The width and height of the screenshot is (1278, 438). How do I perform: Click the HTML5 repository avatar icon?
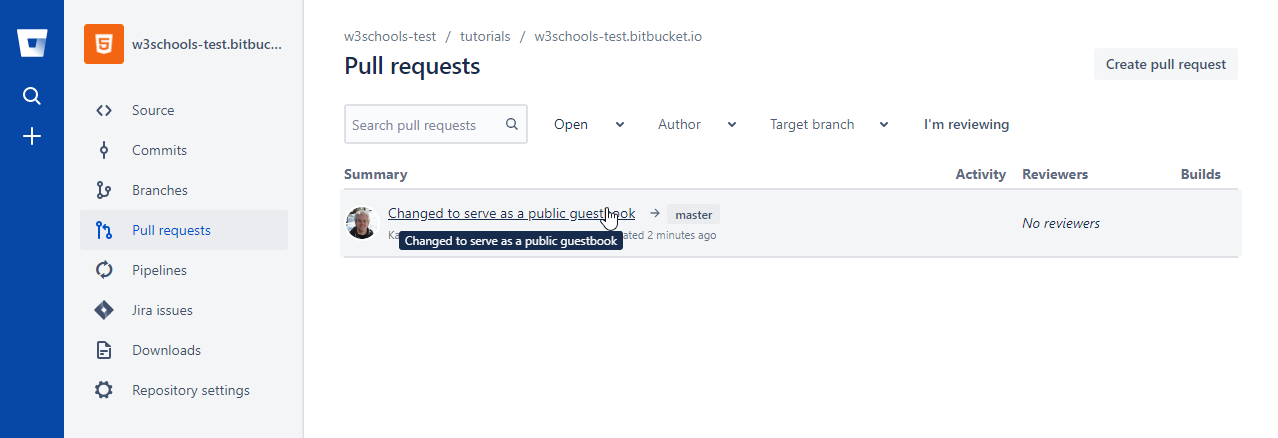pos(104,44)
